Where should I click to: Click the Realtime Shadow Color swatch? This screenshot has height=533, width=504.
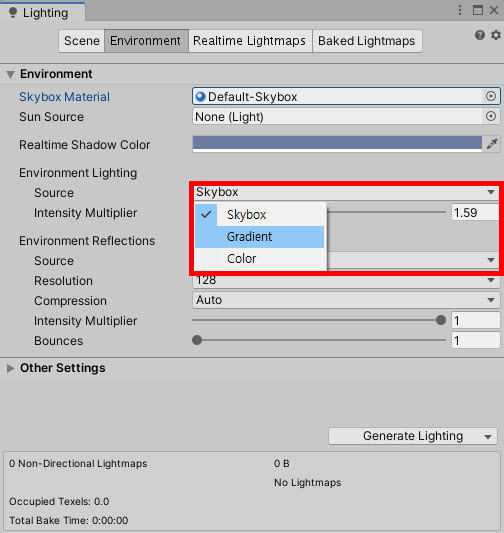click(x=337, y=144)
